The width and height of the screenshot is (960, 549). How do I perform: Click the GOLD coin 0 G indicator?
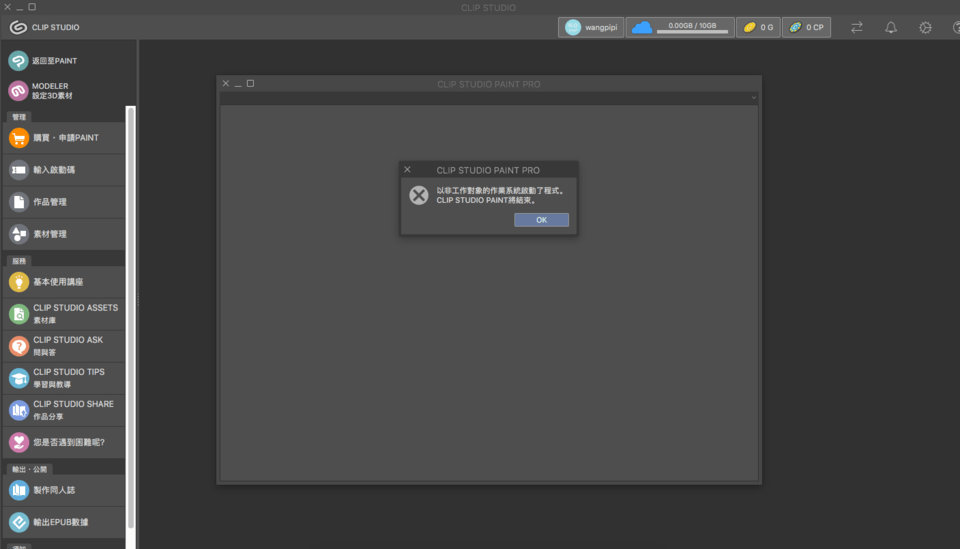click(758, 27)
